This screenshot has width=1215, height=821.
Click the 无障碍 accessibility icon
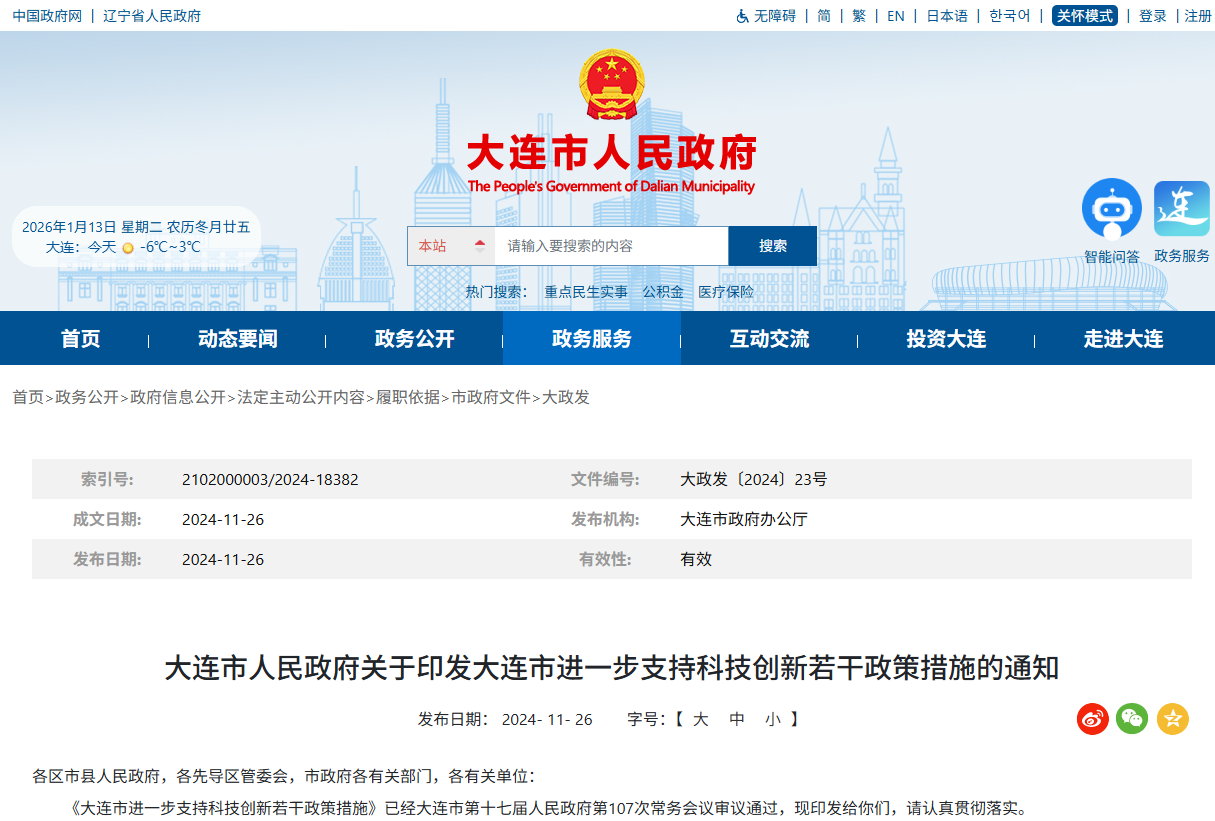(740, 16)
